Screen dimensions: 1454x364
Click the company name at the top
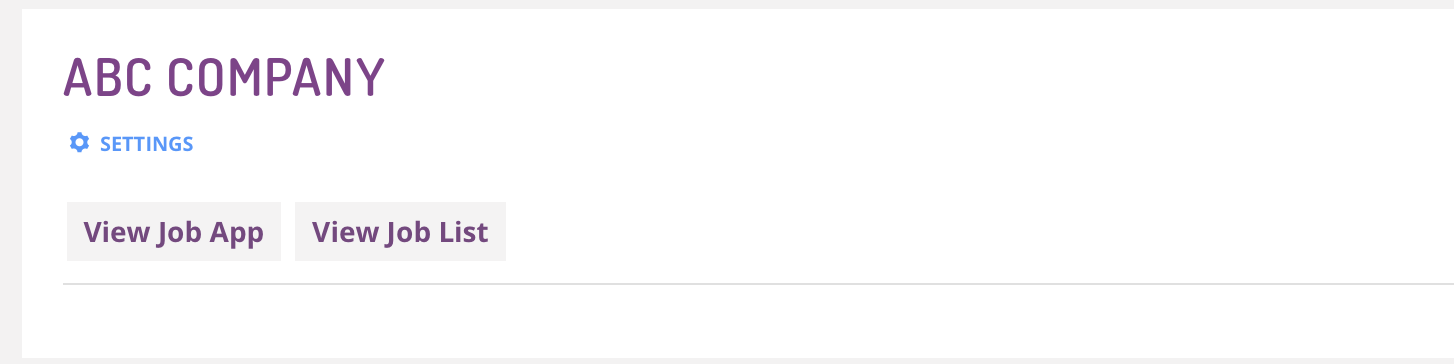[224, 77]
